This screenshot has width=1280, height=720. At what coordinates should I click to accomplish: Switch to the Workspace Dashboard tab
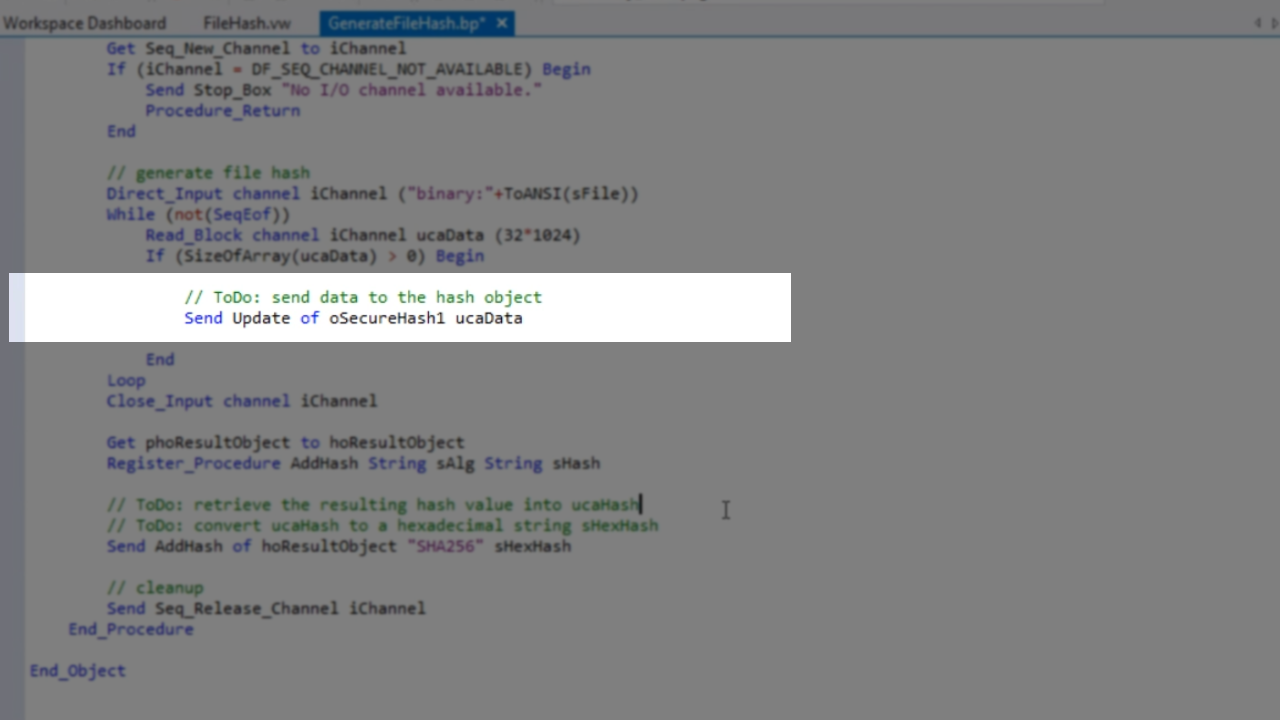pyautogui.click(x=84, y=23)
